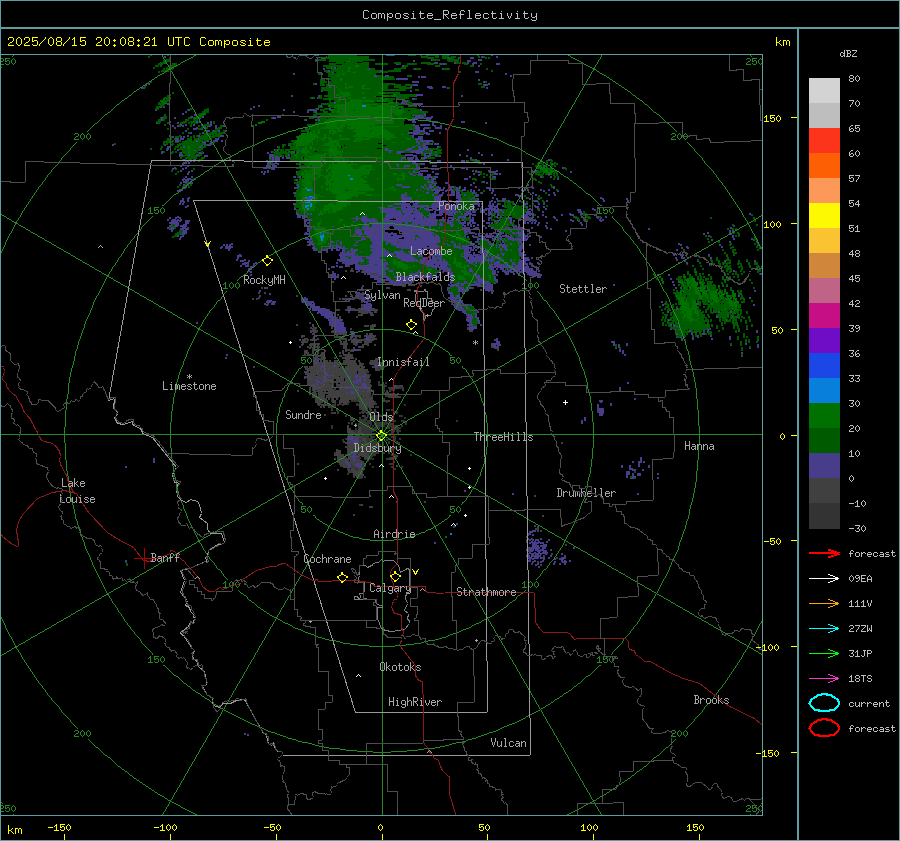The height and width of the screenshot is (841, 900).
Task: Click the 09EA legend text
Action: click(x=860, y=579)
